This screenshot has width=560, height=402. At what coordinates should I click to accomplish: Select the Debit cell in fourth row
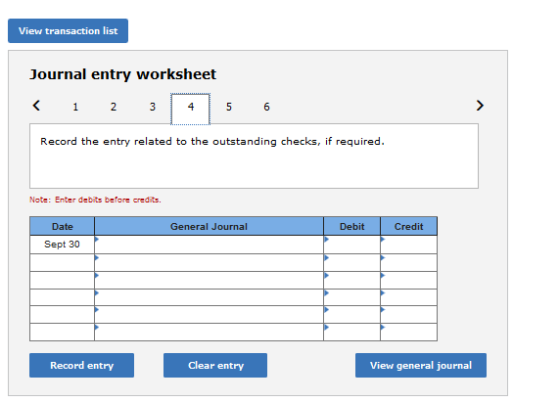(352, 297)
